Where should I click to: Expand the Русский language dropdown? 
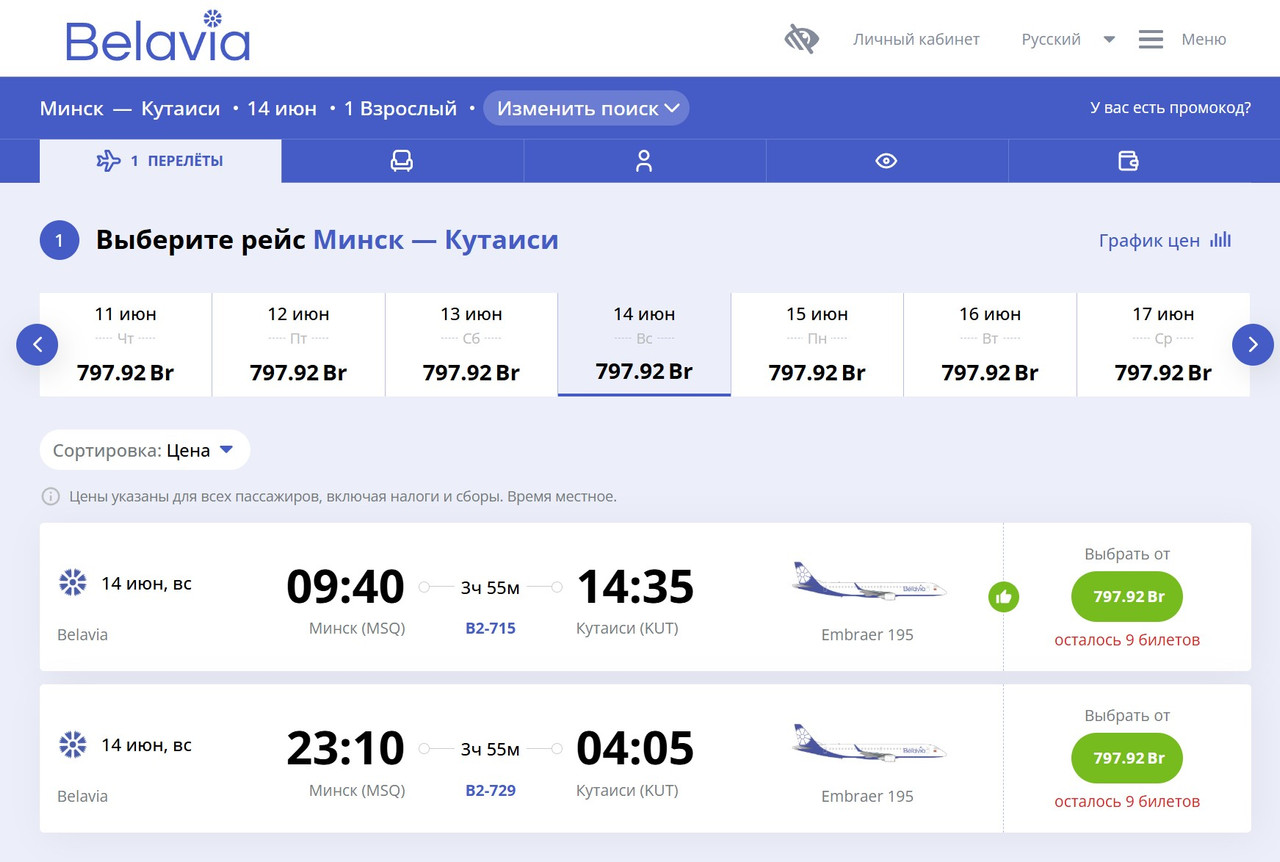point(1068,39)
